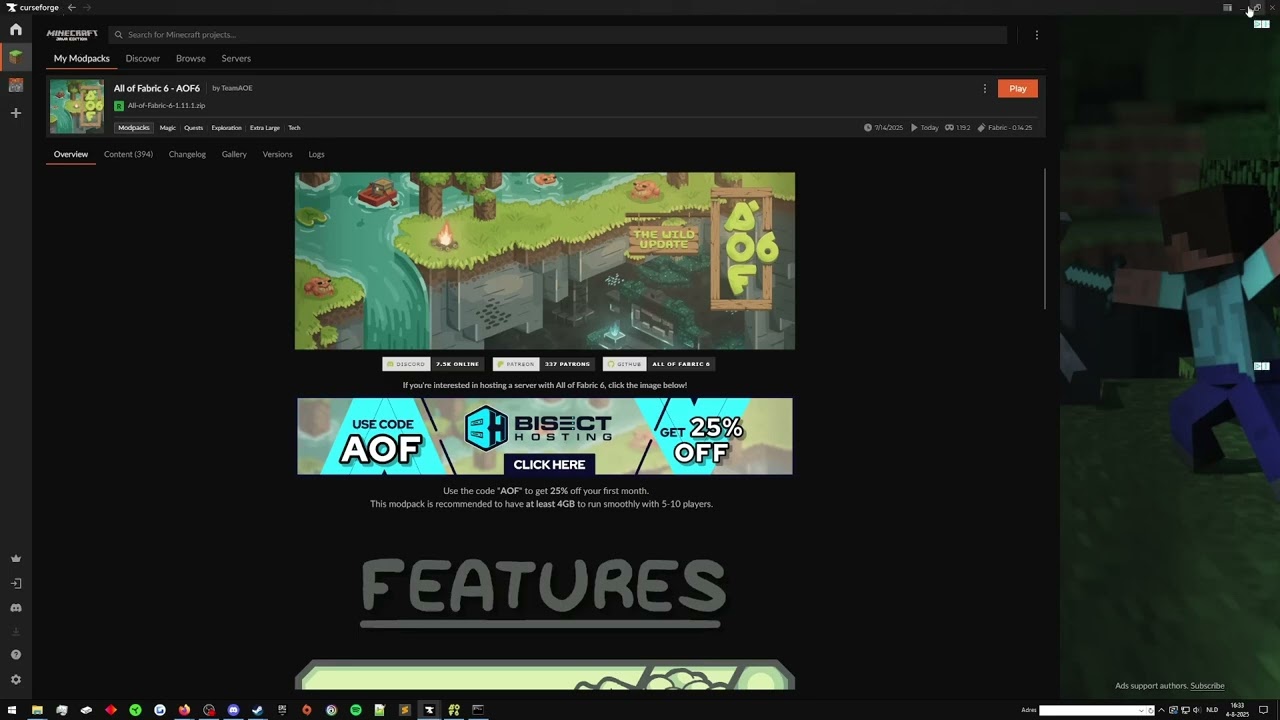Select the second game icon in sidebar
Viewport: 1280px width, 720px height.
tap(15, 85)
